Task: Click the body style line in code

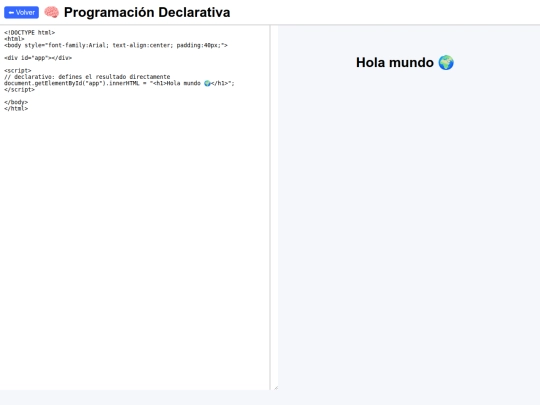Action: click(116, 45)
